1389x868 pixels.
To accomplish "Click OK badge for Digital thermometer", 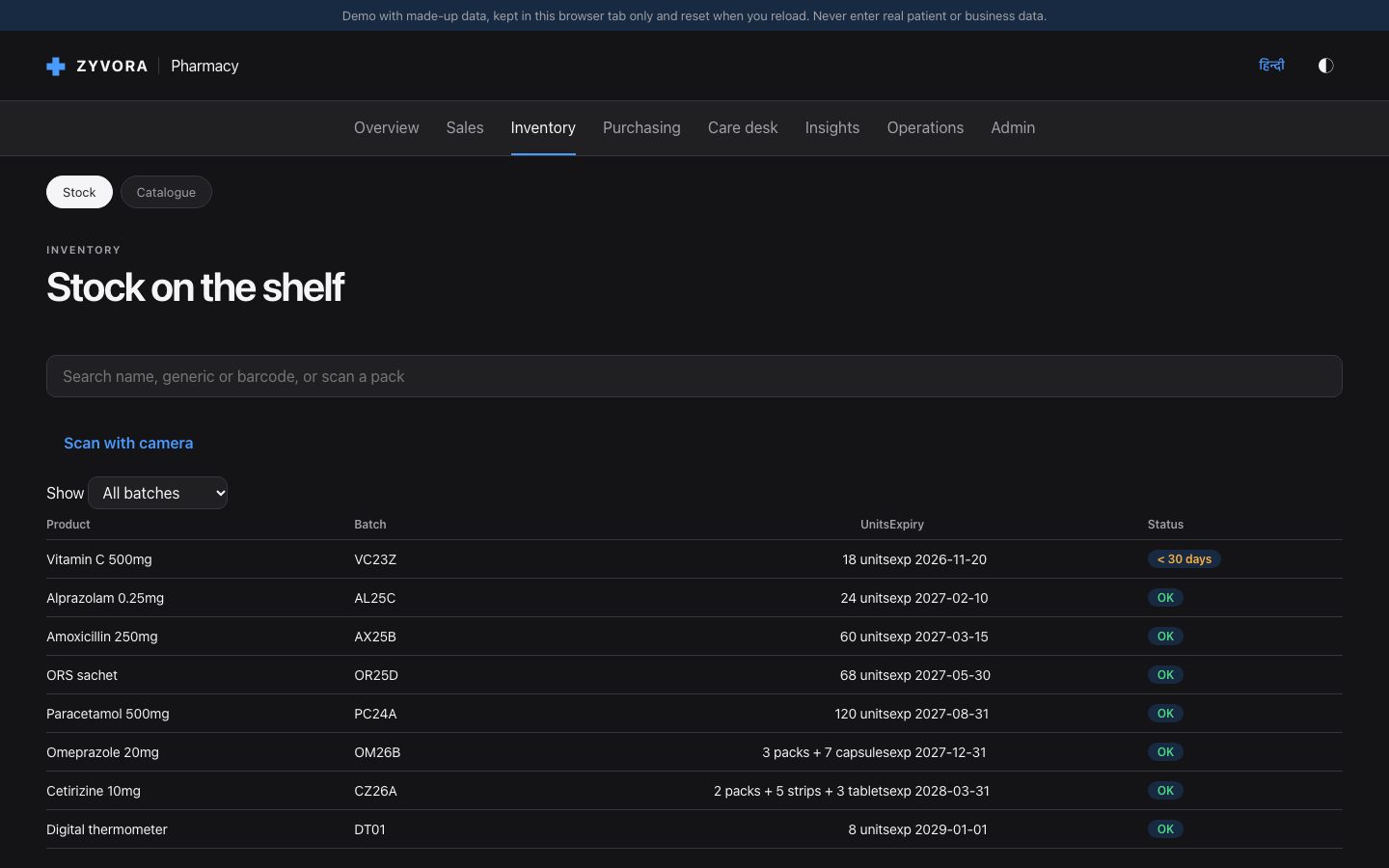I will (x=1165, y=829).
